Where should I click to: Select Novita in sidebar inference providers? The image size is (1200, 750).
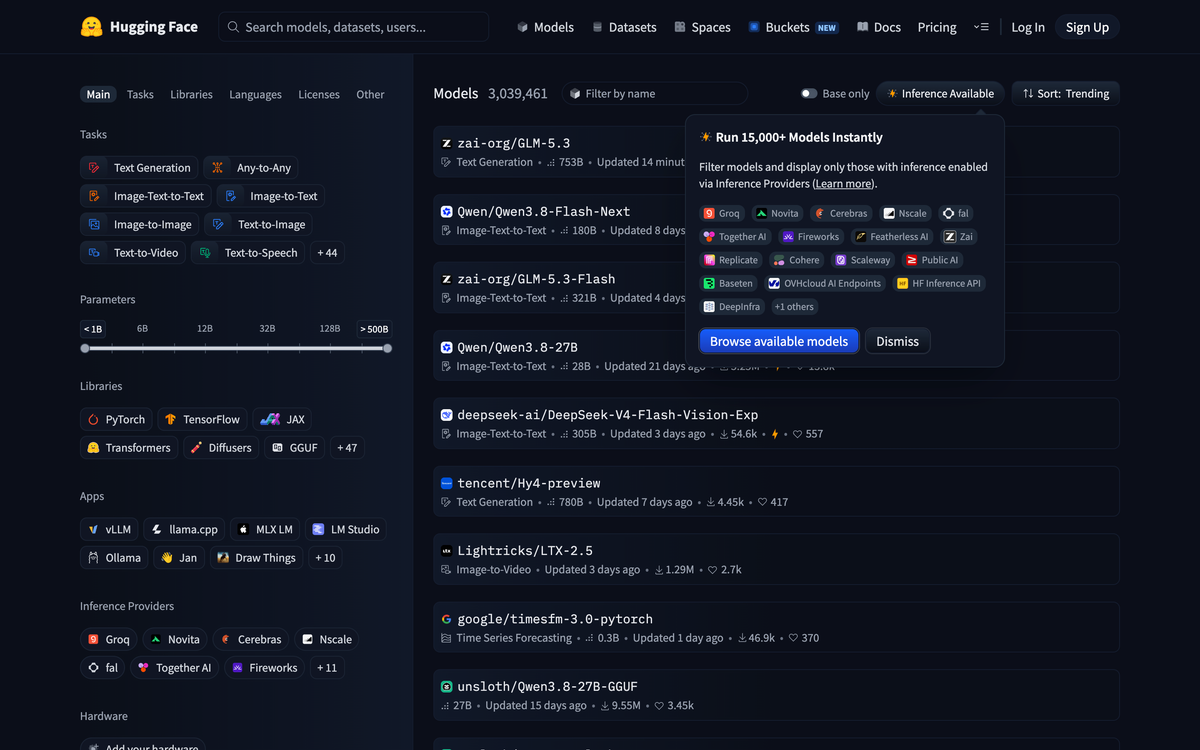[174, 639]
